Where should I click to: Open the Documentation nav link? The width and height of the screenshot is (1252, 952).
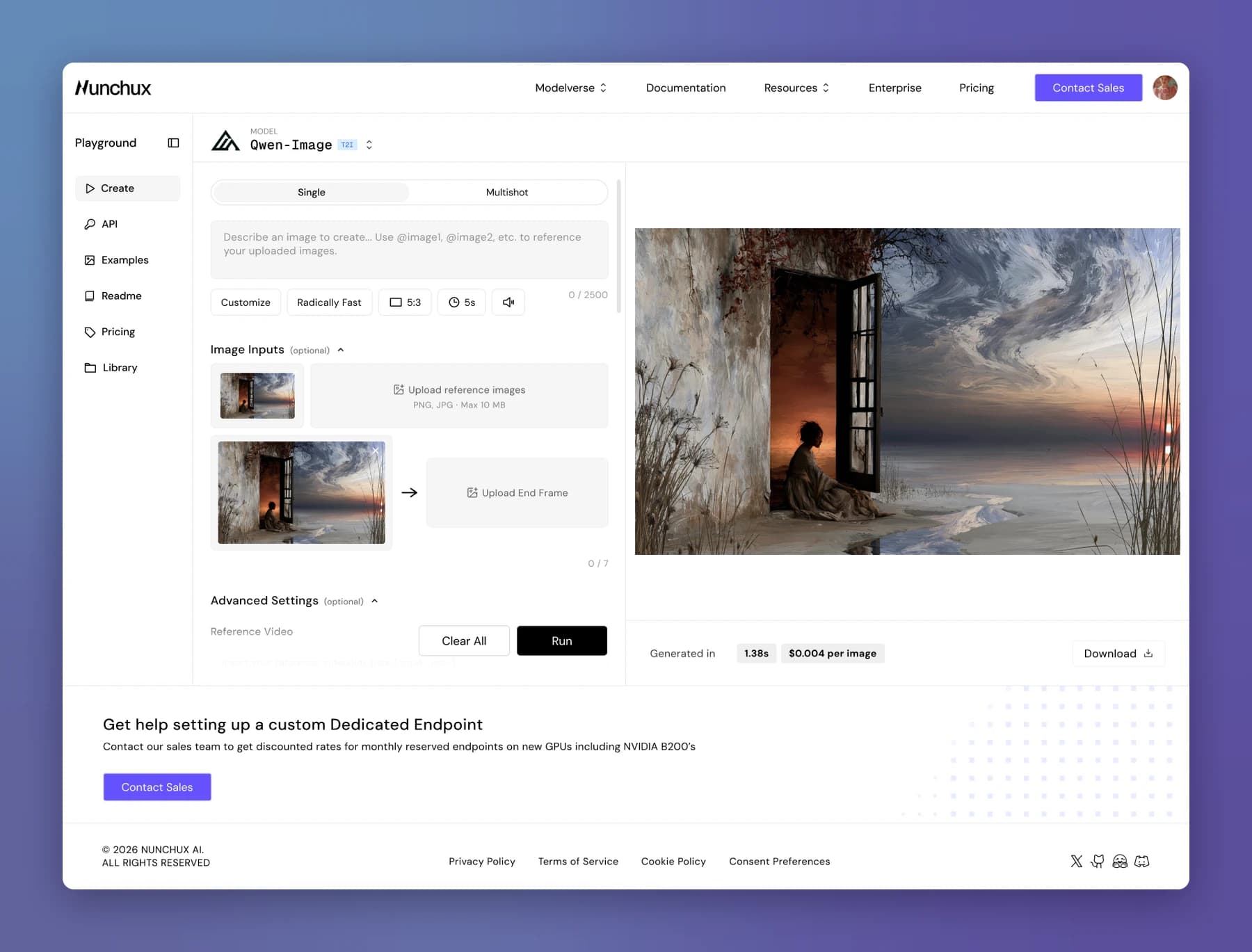[x=686, y=88]
